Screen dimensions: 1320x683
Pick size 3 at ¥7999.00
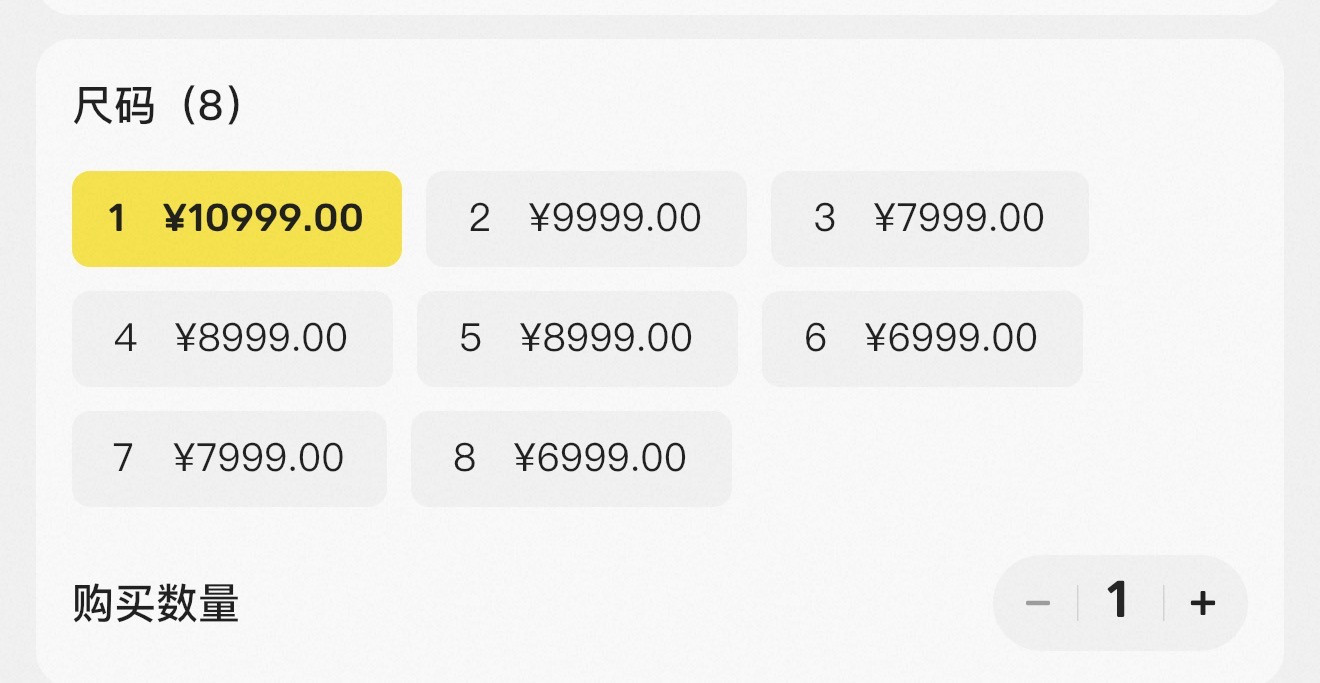(929, 218)
